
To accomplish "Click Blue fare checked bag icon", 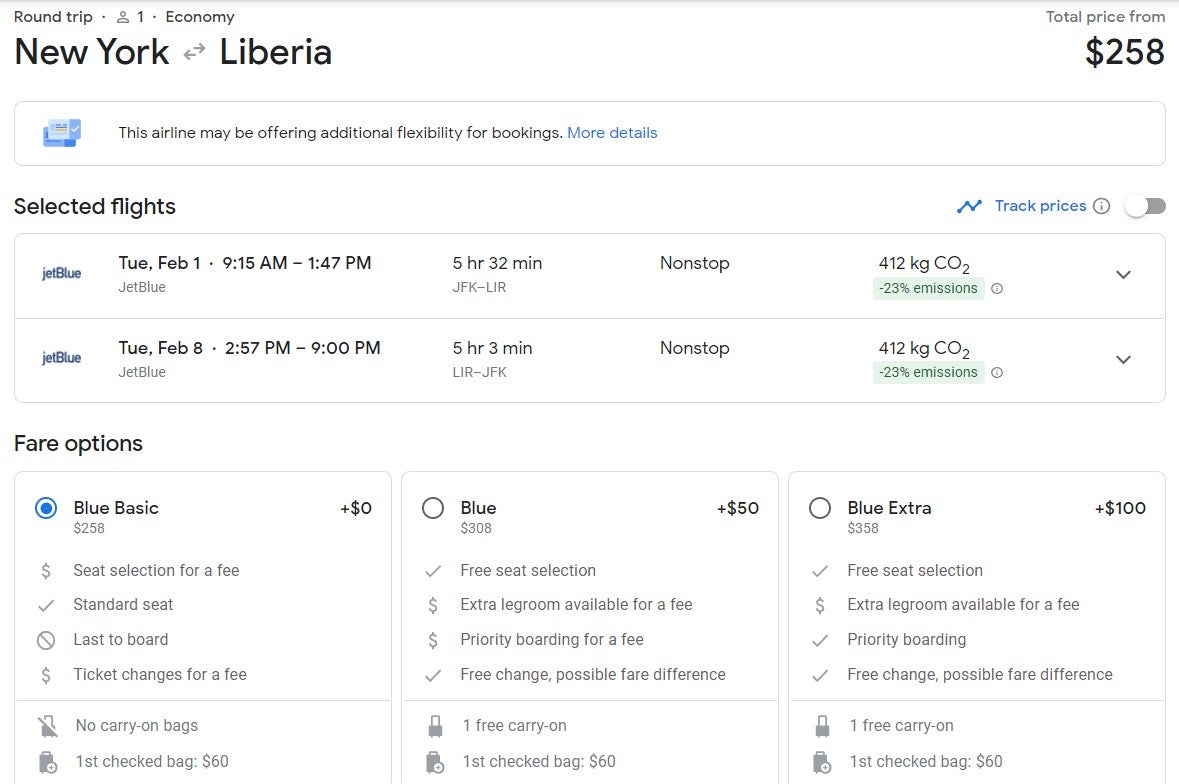I will coord(435,762).
